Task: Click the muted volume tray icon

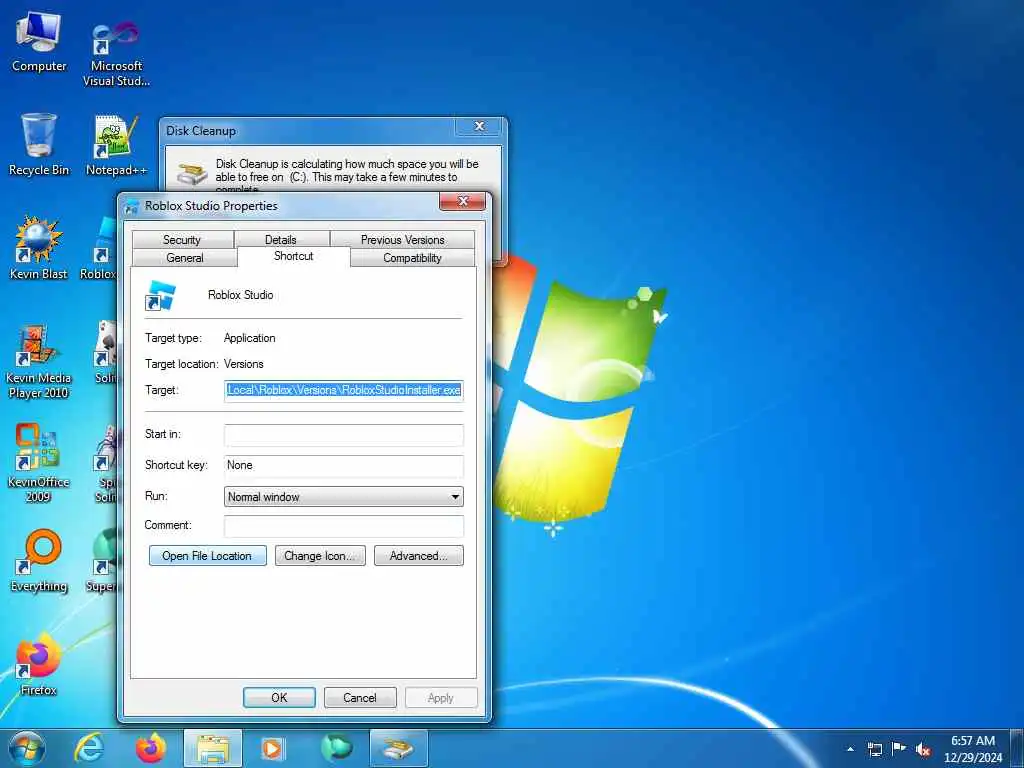Action: pos(923,750)
